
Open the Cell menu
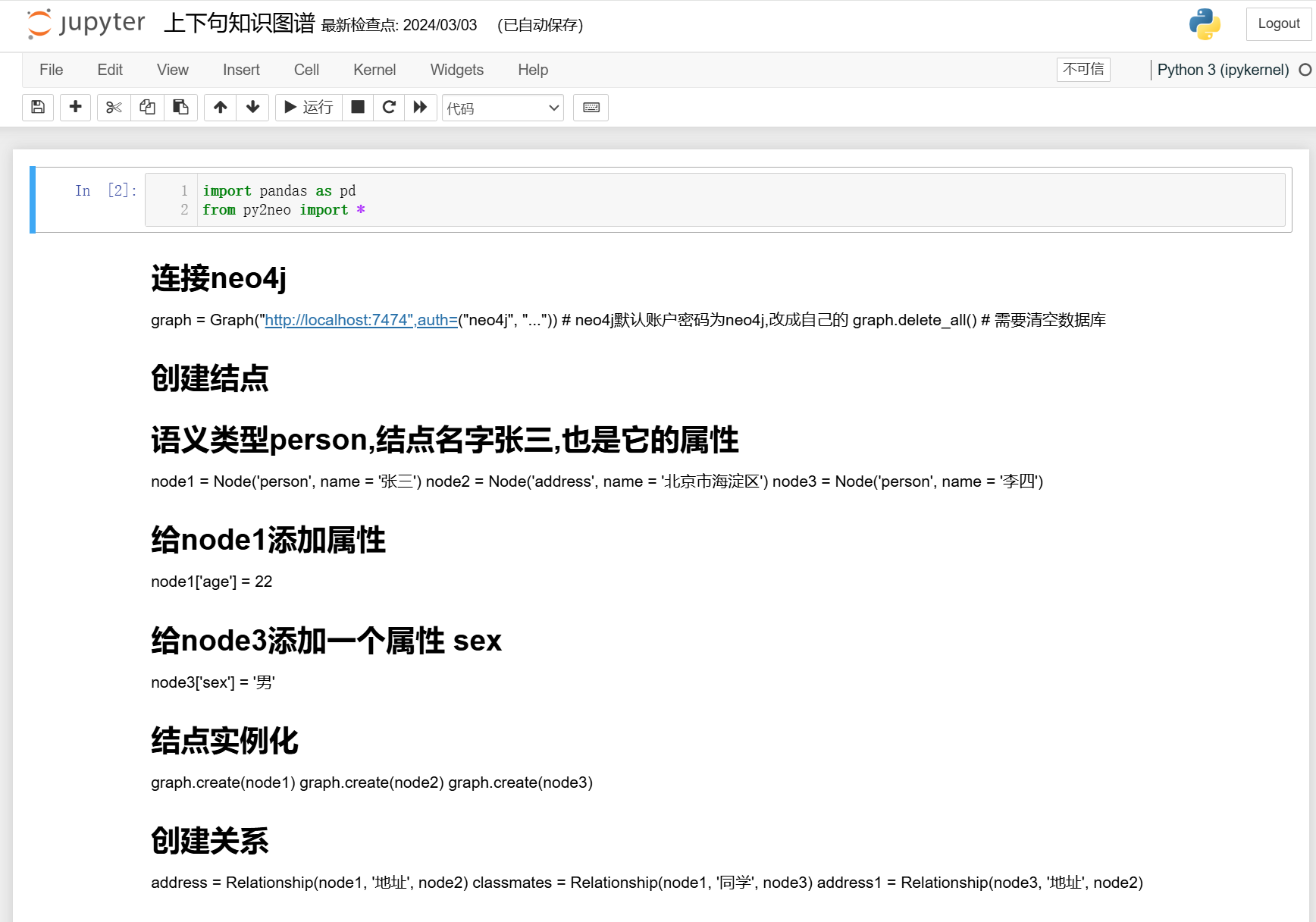click(306, 70)
